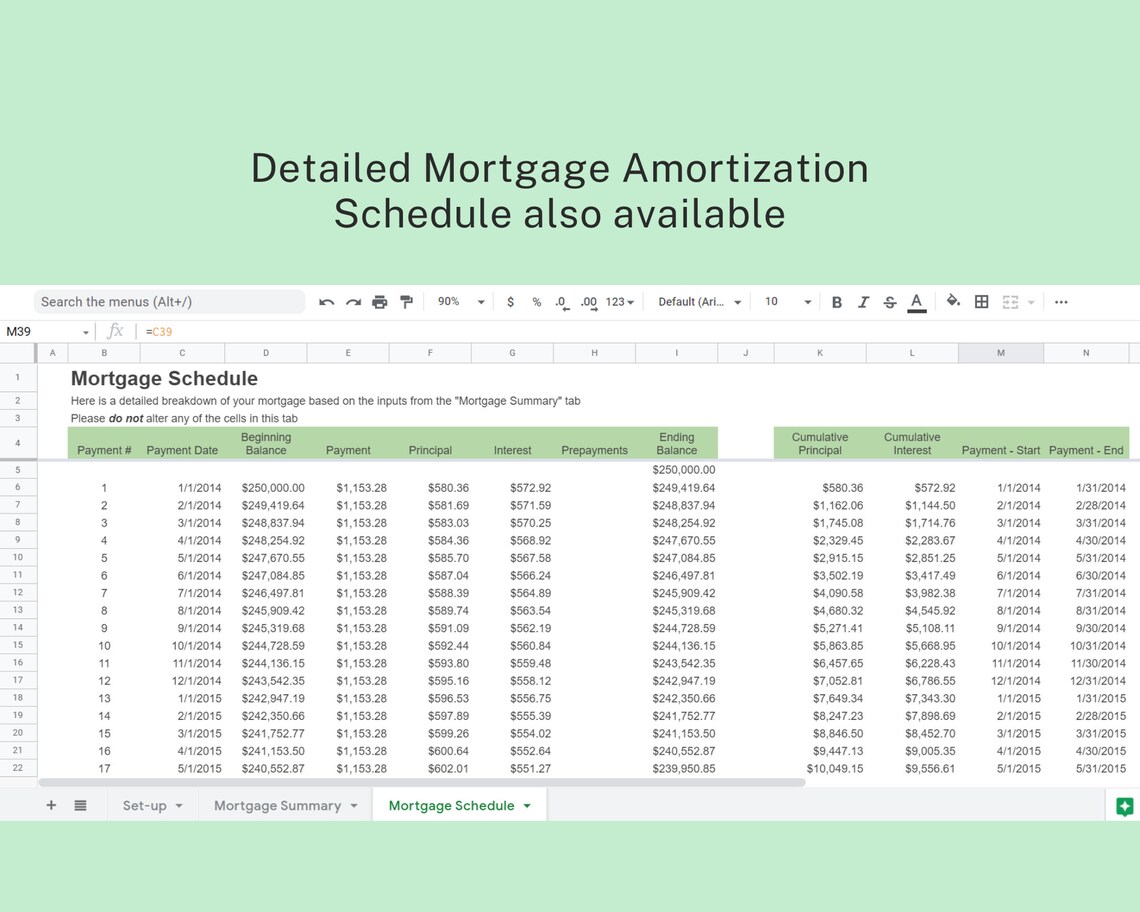1140x912 pixels.
Task: Open the Explore icon at bottom right
Action: [x=1124, y=806]
